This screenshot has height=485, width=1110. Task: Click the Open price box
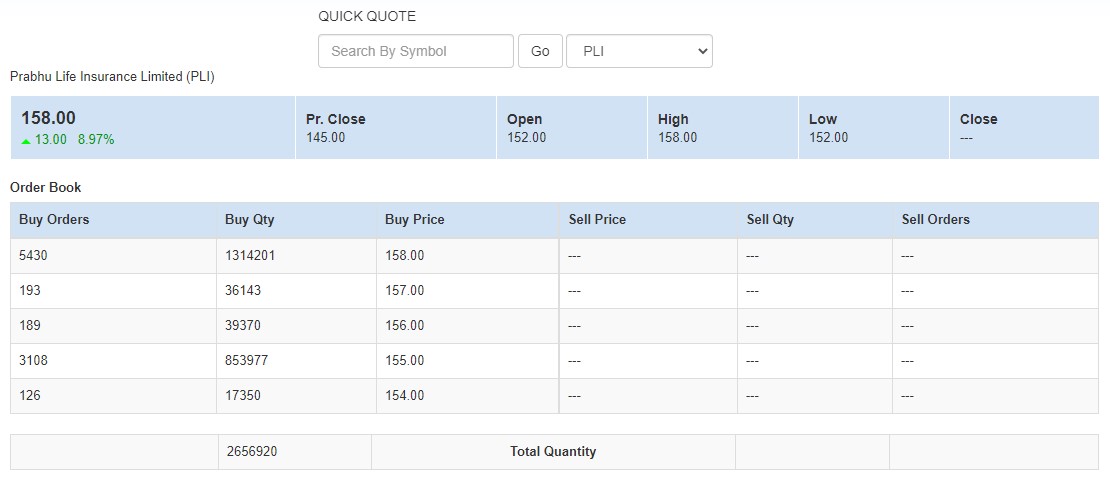coord(571,128)
